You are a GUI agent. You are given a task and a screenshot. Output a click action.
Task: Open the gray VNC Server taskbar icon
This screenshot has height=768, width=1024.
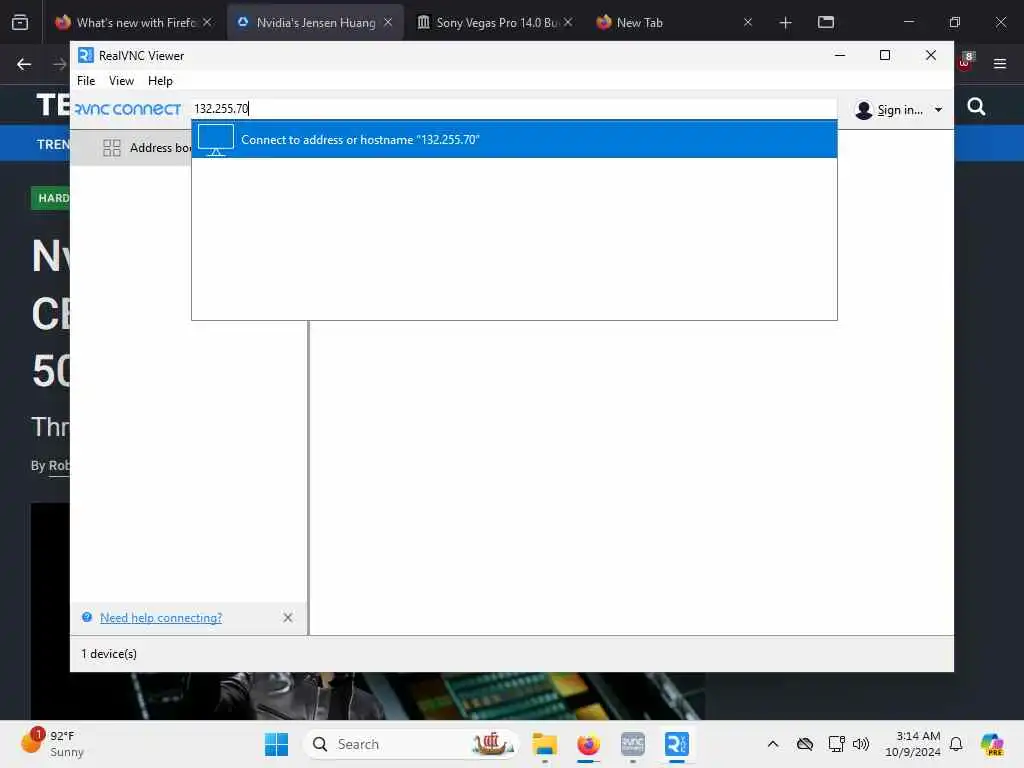click(632, 744)
